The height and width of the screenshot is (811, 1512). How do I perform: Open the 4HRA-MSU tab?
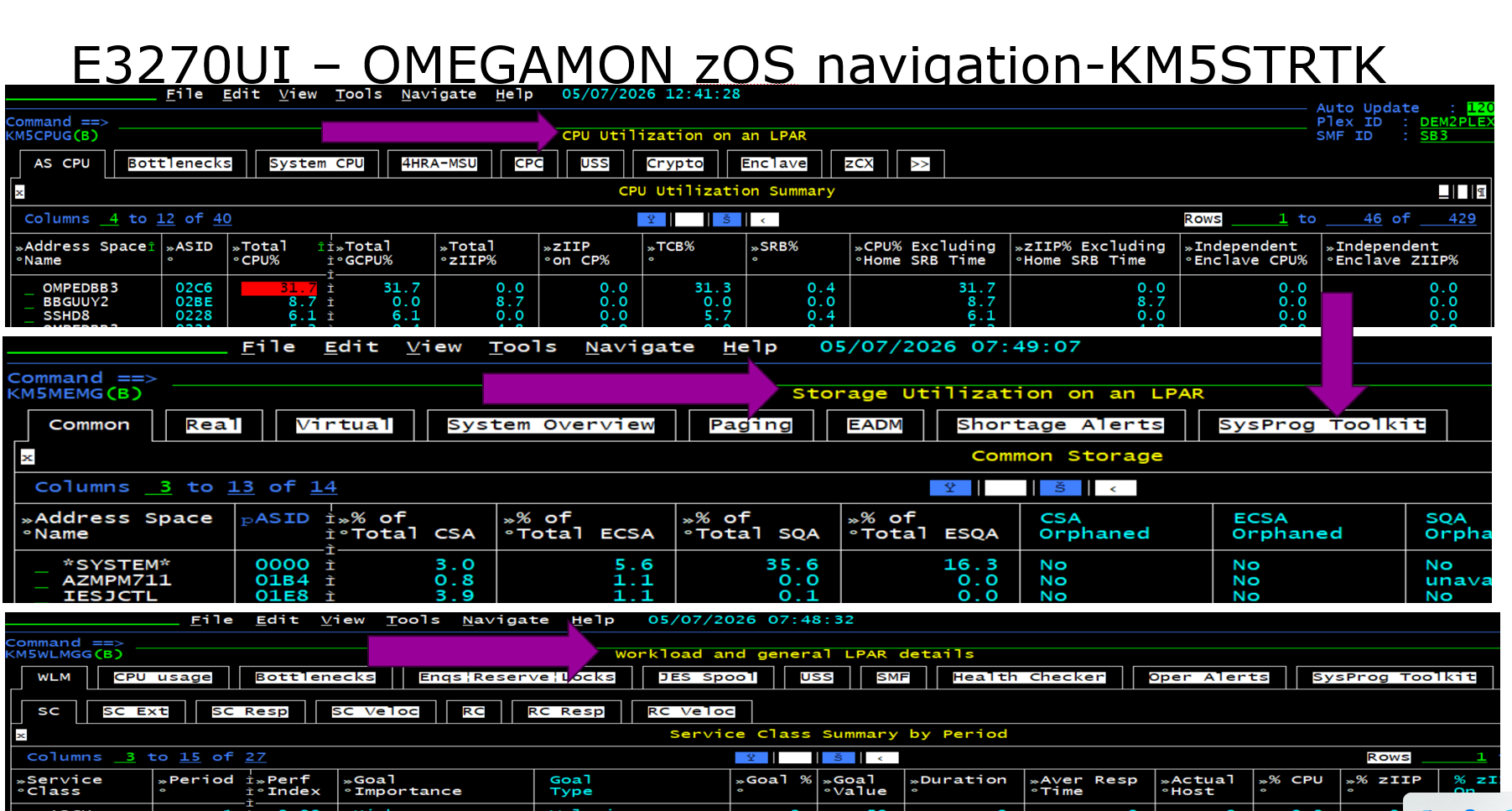(x=439, y=164)
